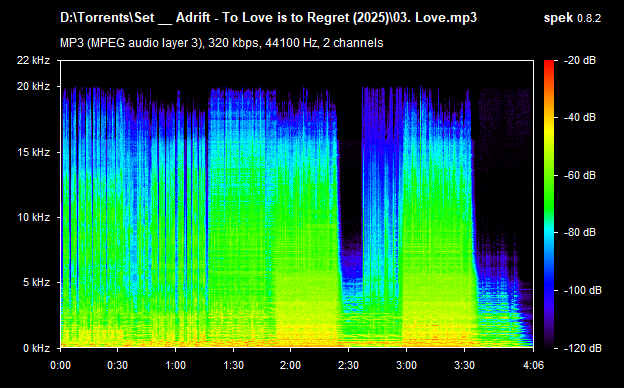The height and width of the screenshot is (388, 624).
Task: Click the 3:30 time axis label
Action: 464,365
